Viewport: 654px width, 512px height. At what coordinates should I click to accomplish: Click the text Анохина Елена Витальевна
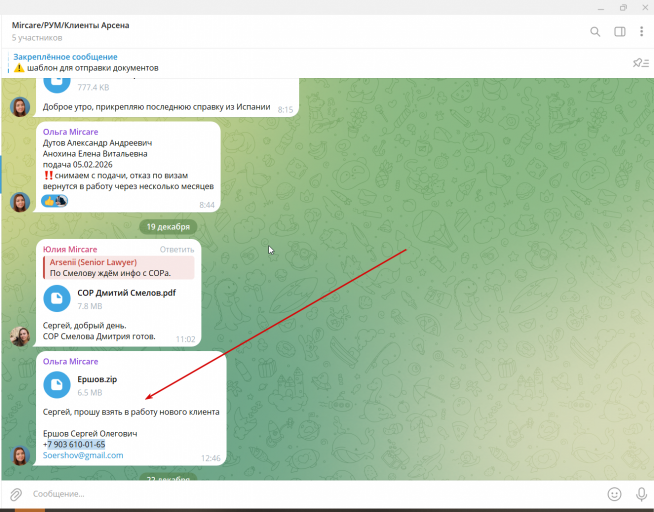(95, 153)
